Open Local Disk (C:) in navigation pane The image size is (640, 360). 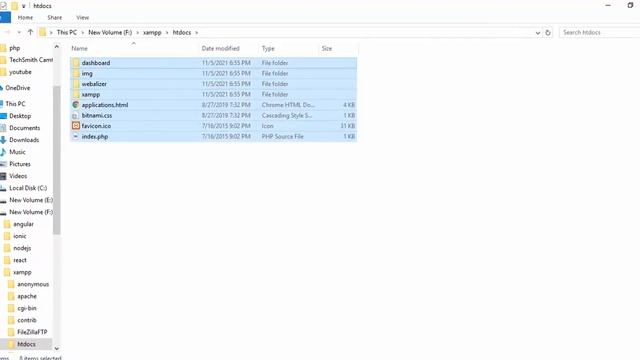point(28,188)
